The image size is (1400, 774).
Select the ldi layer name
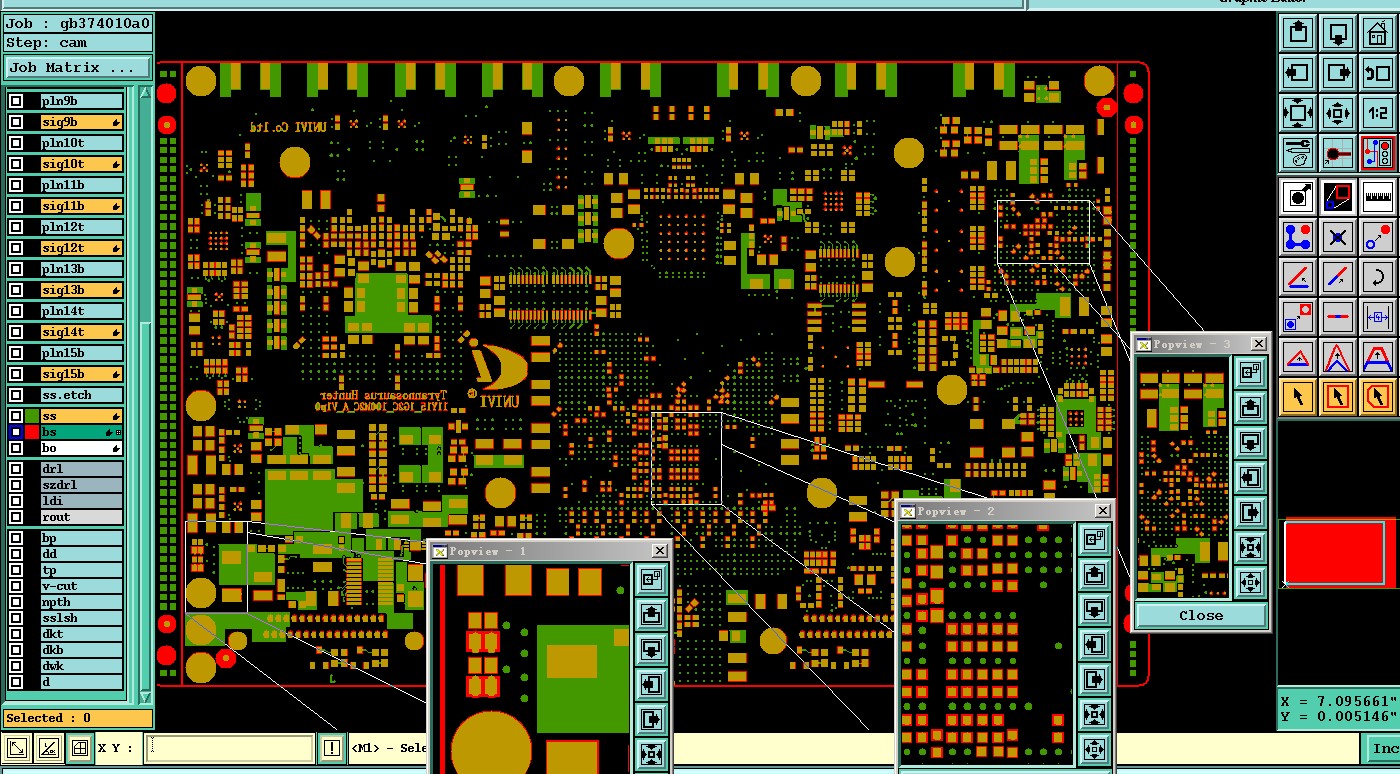coord(82,501)
